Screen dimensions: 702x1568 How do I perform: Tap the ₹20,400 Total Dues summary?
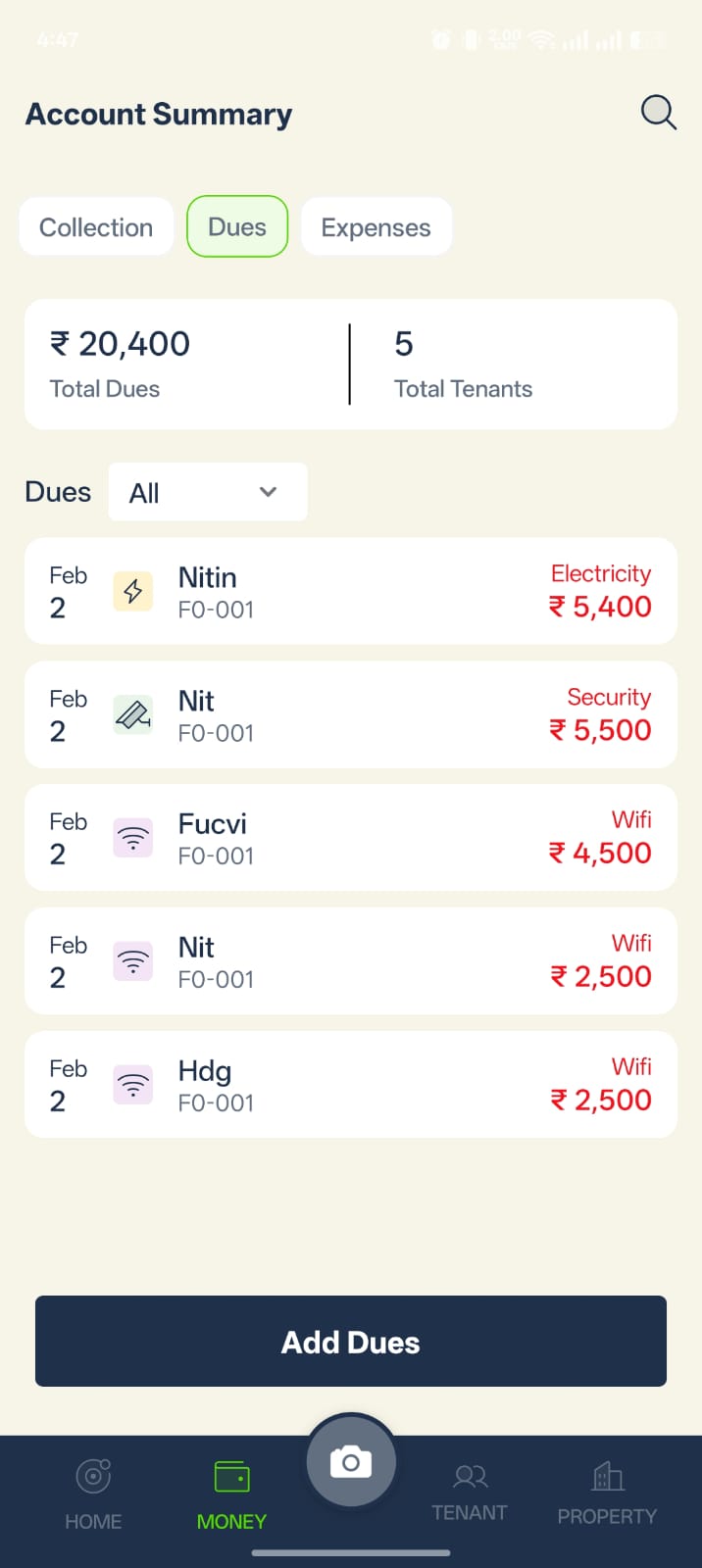120,364
